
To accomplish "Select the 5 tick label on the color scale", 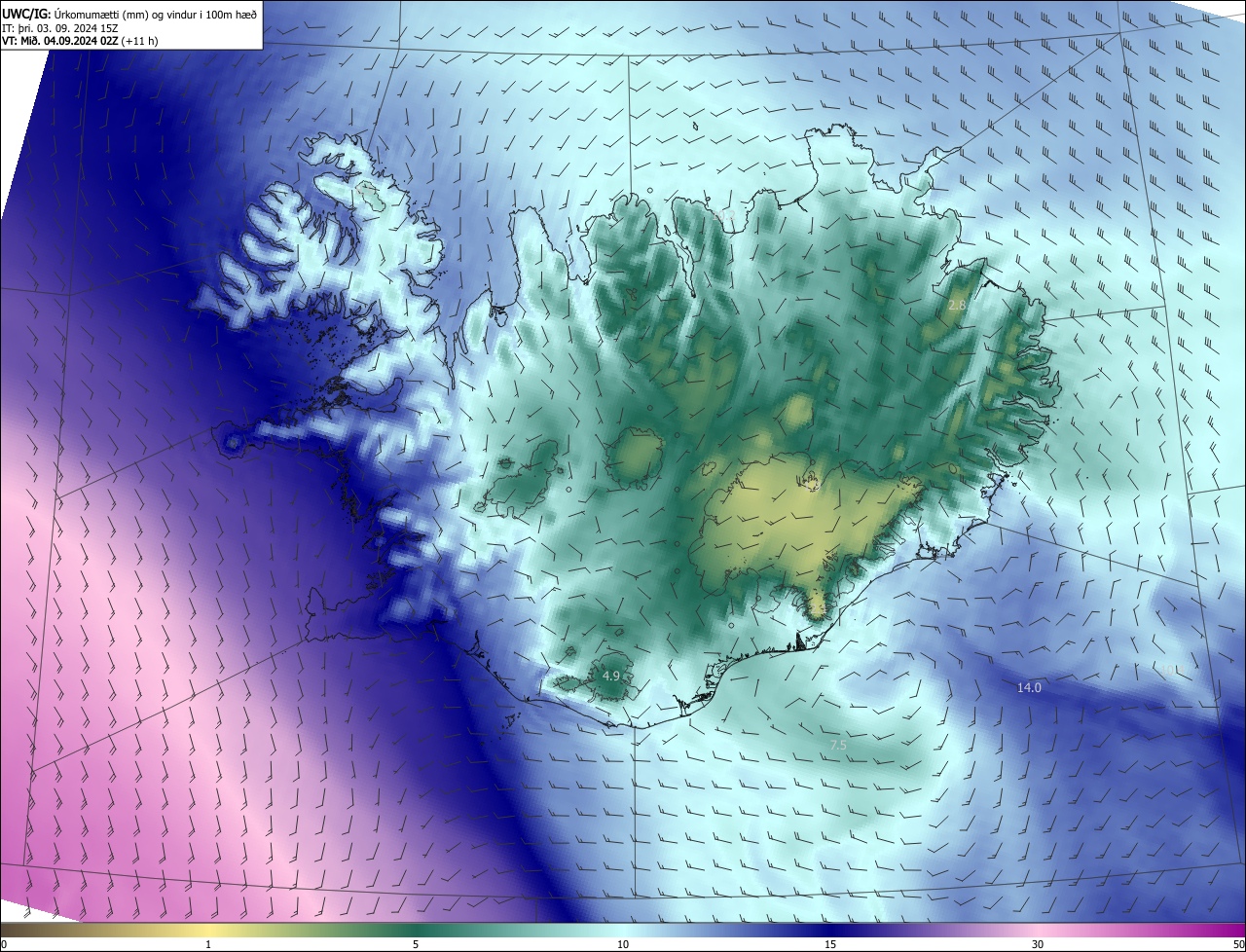I will pos(416,944).
